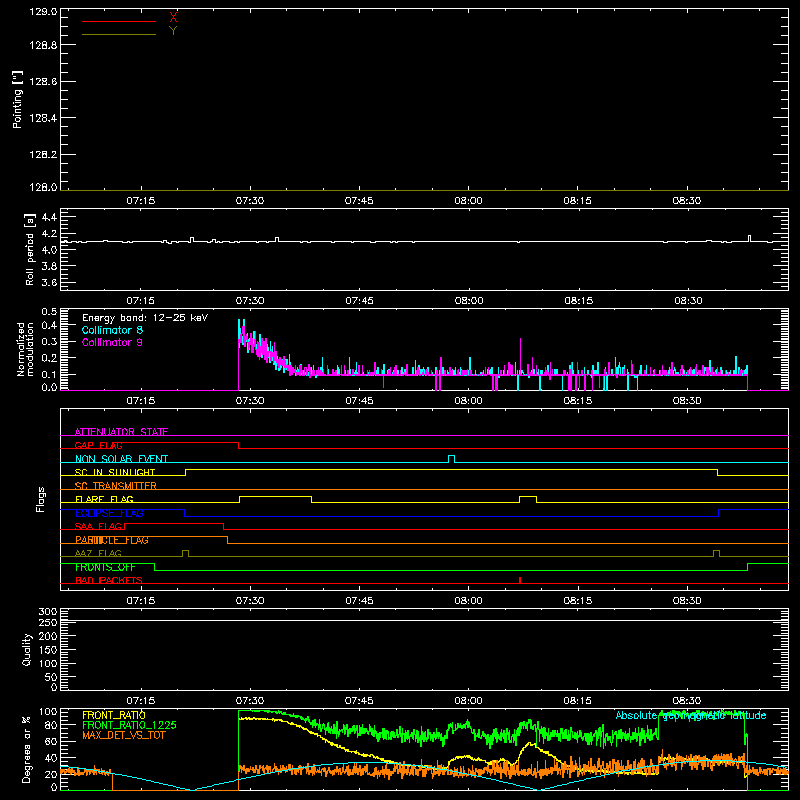Select the magenta Collimator 9 legend label
Viewport: 800px width, 800px height.
(x=112, y=342)
